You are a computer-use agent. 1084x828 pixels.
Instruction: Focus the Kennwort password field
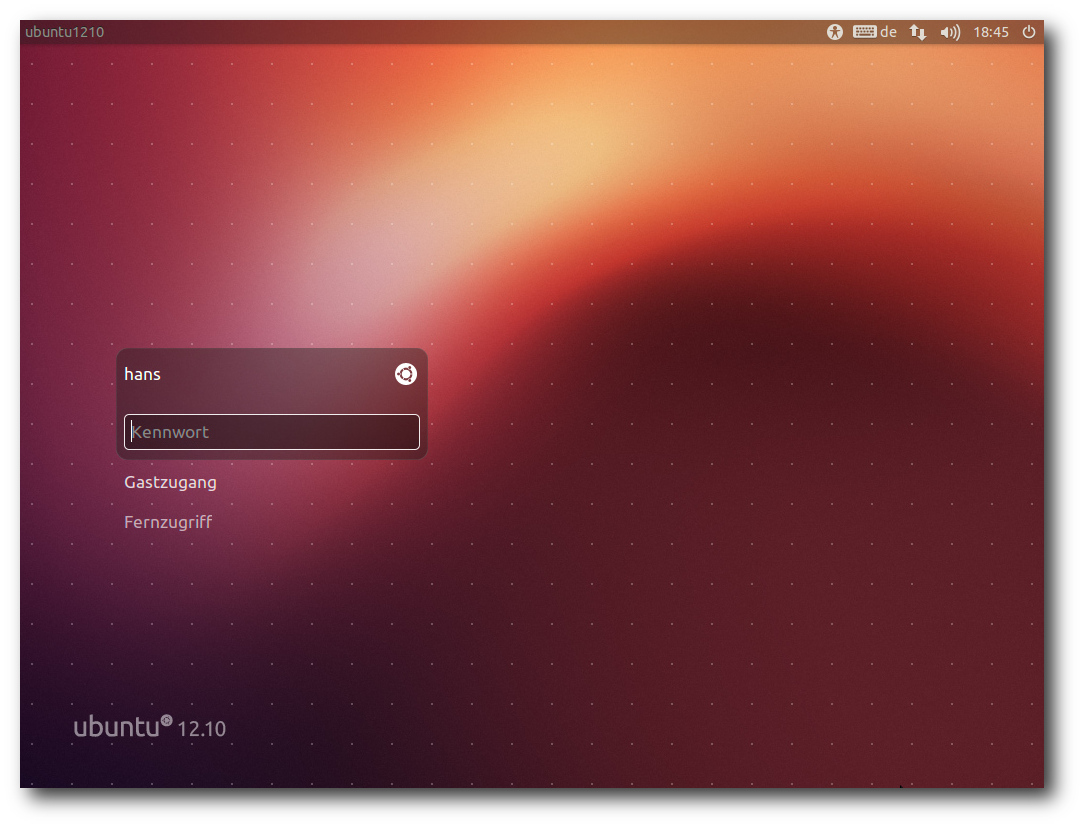click(272, 432)
